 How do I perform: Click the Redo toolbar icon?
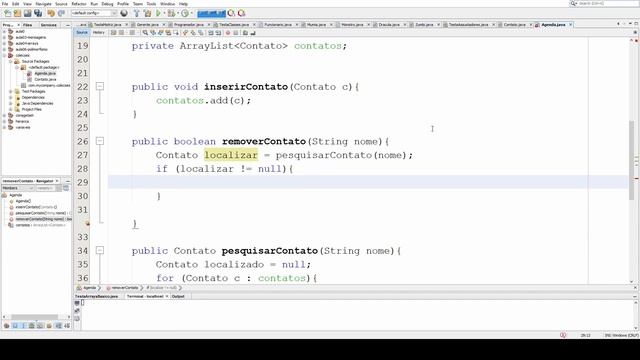point(61,13)
